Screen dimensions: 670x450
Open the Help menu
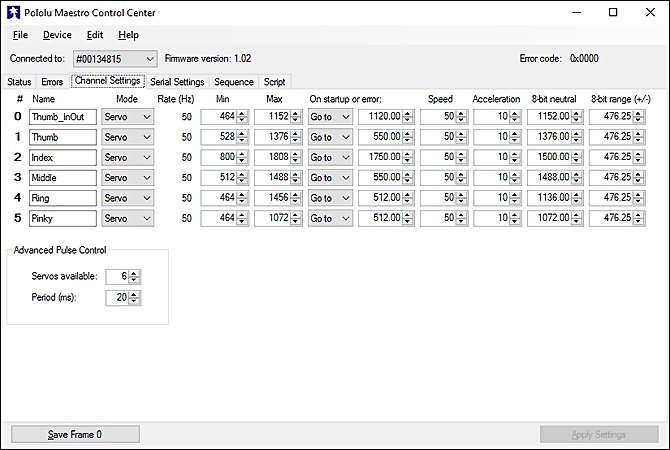(128, 35)
